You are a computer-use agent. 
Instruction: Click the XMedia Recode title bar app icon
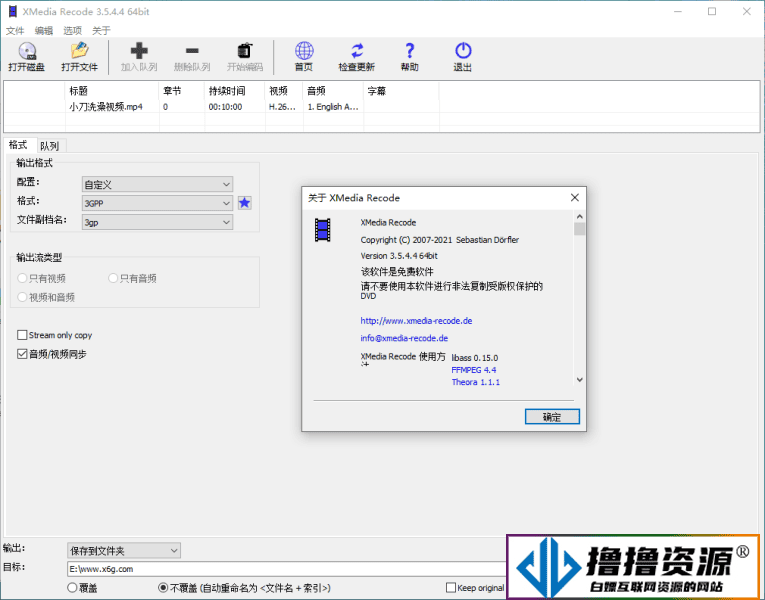pos(13,11)
